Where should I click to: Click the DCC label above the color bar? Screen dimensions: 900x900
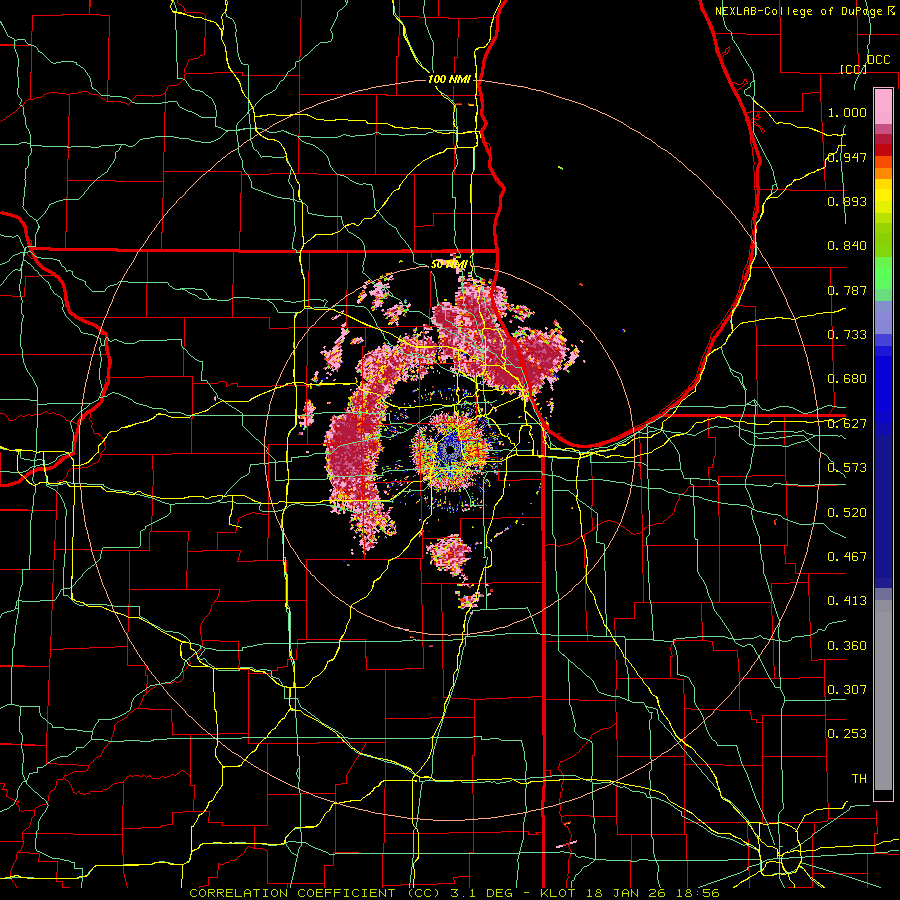pyautogui.click(x=878, y=60)
